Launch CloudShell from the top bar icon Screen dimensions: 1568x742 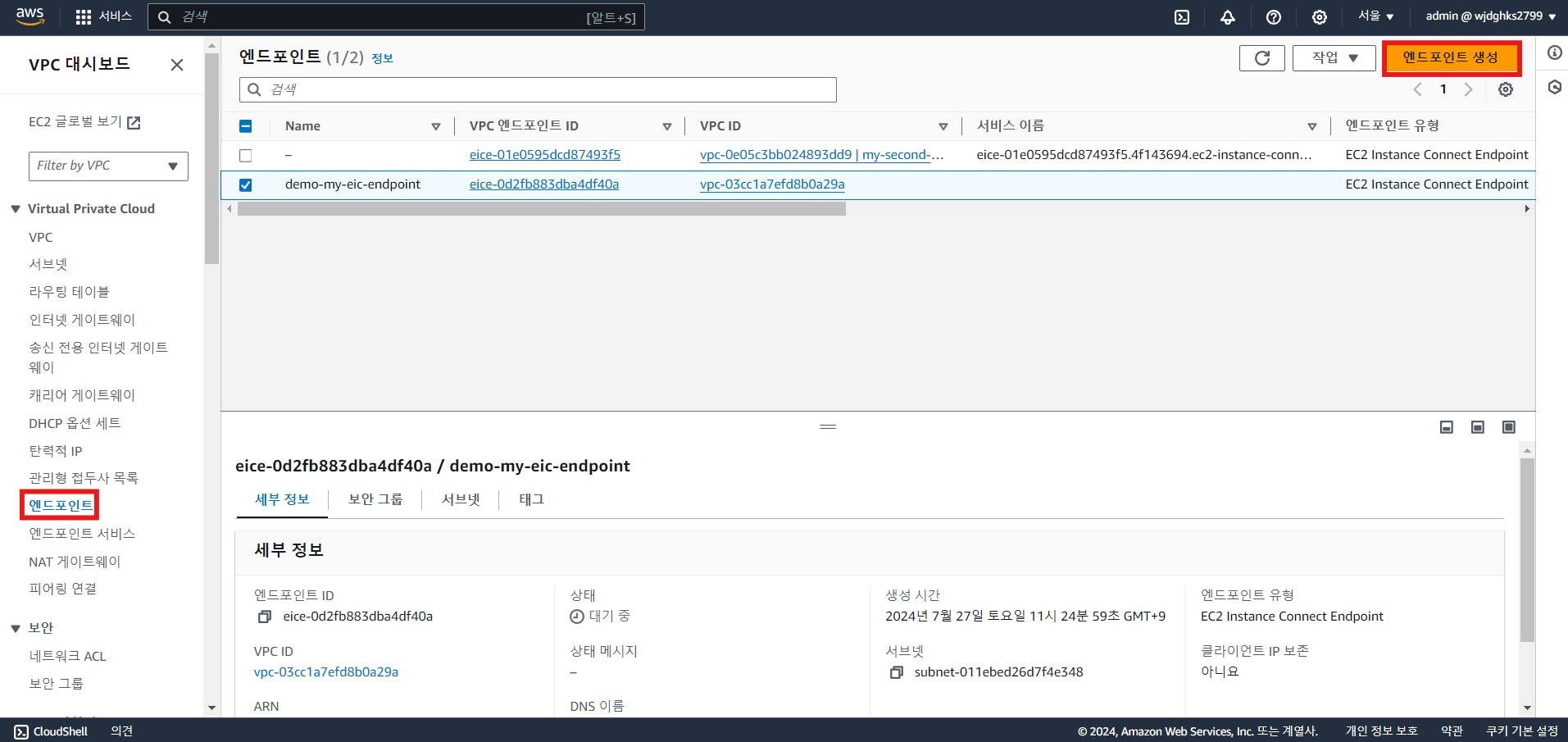(x=1182, y=17)
